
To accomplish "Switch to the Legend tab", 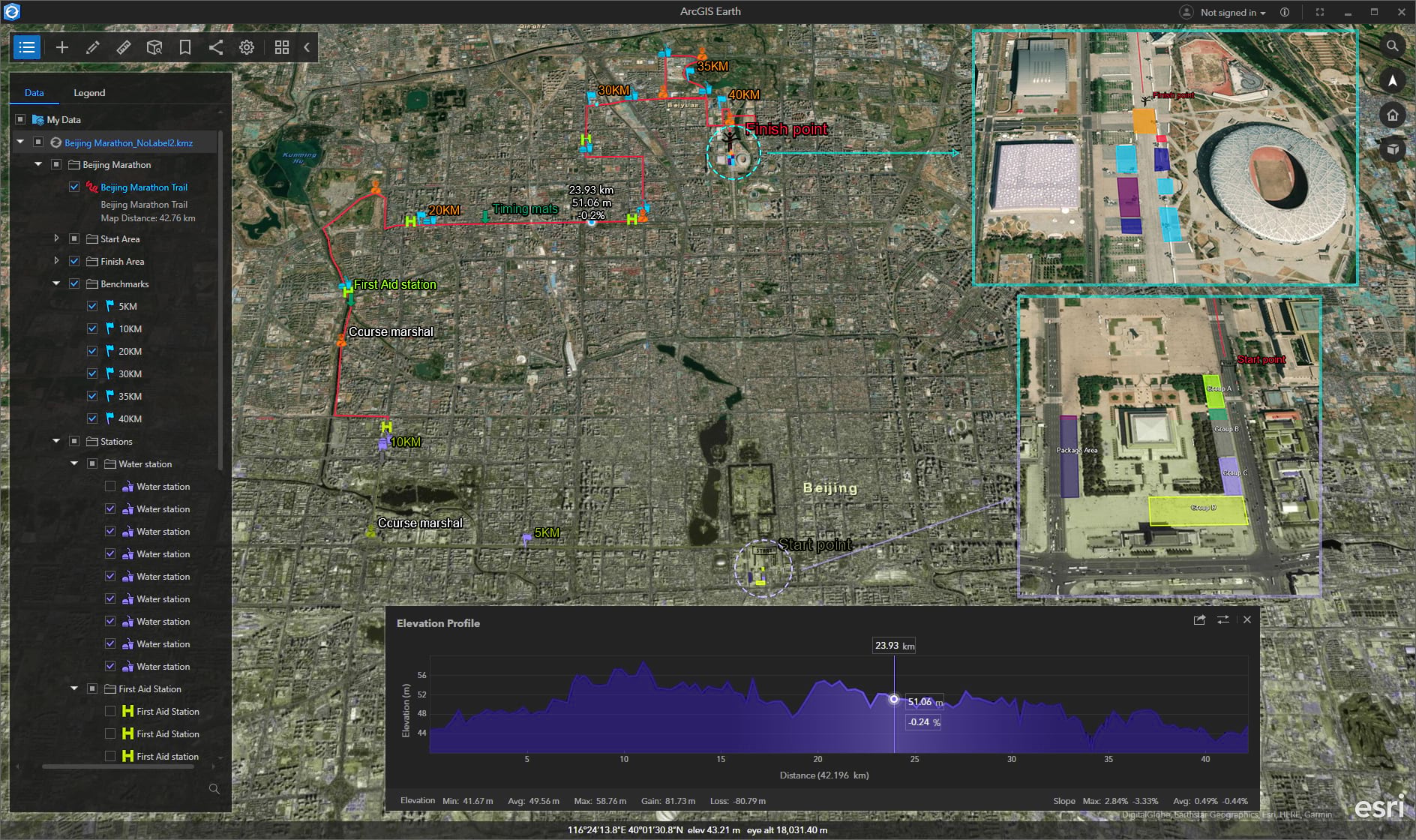I will [x=89, y=92].
